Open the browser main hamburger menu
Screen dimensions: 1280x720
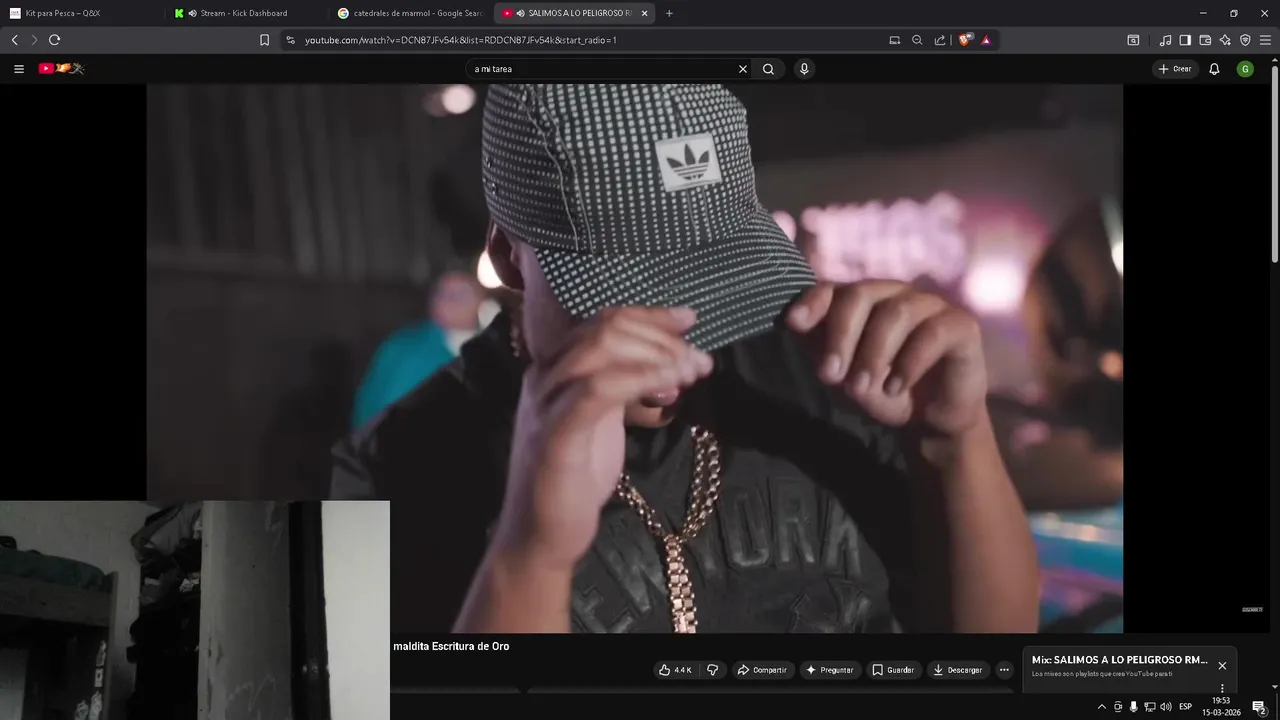[x=1265, y=40]
